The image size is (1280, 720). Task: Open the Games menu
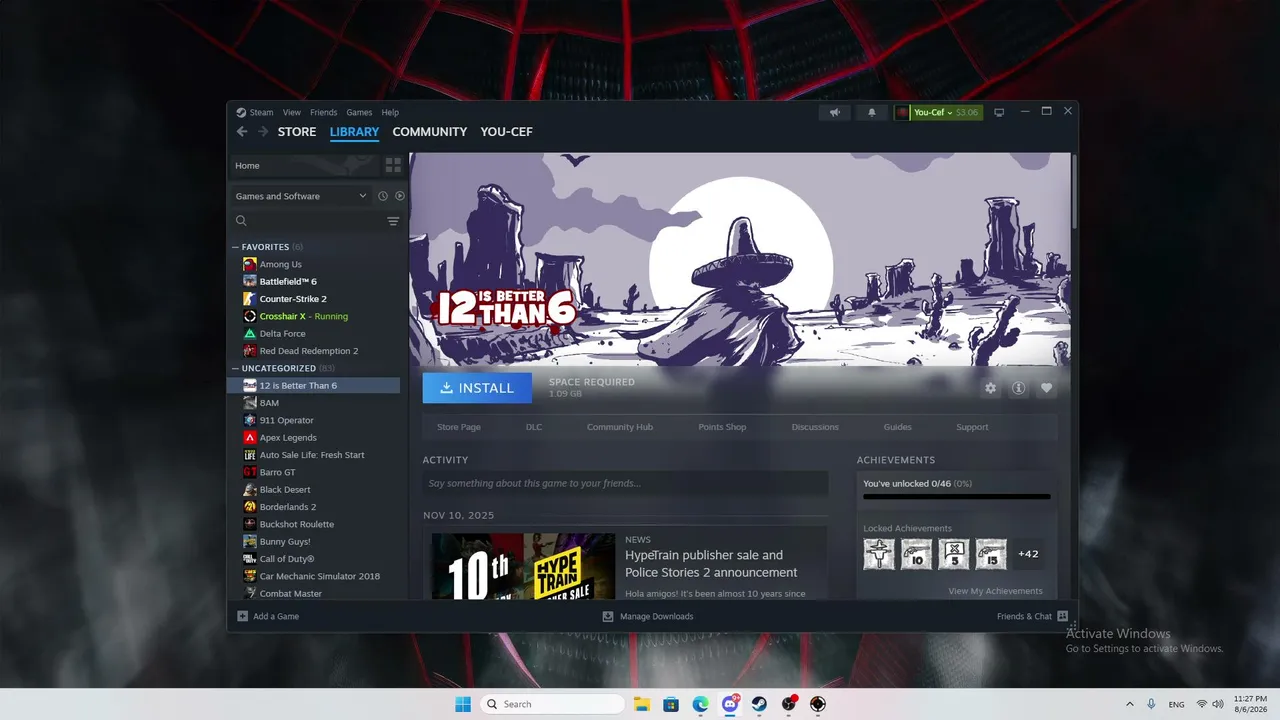pos(359,112)
